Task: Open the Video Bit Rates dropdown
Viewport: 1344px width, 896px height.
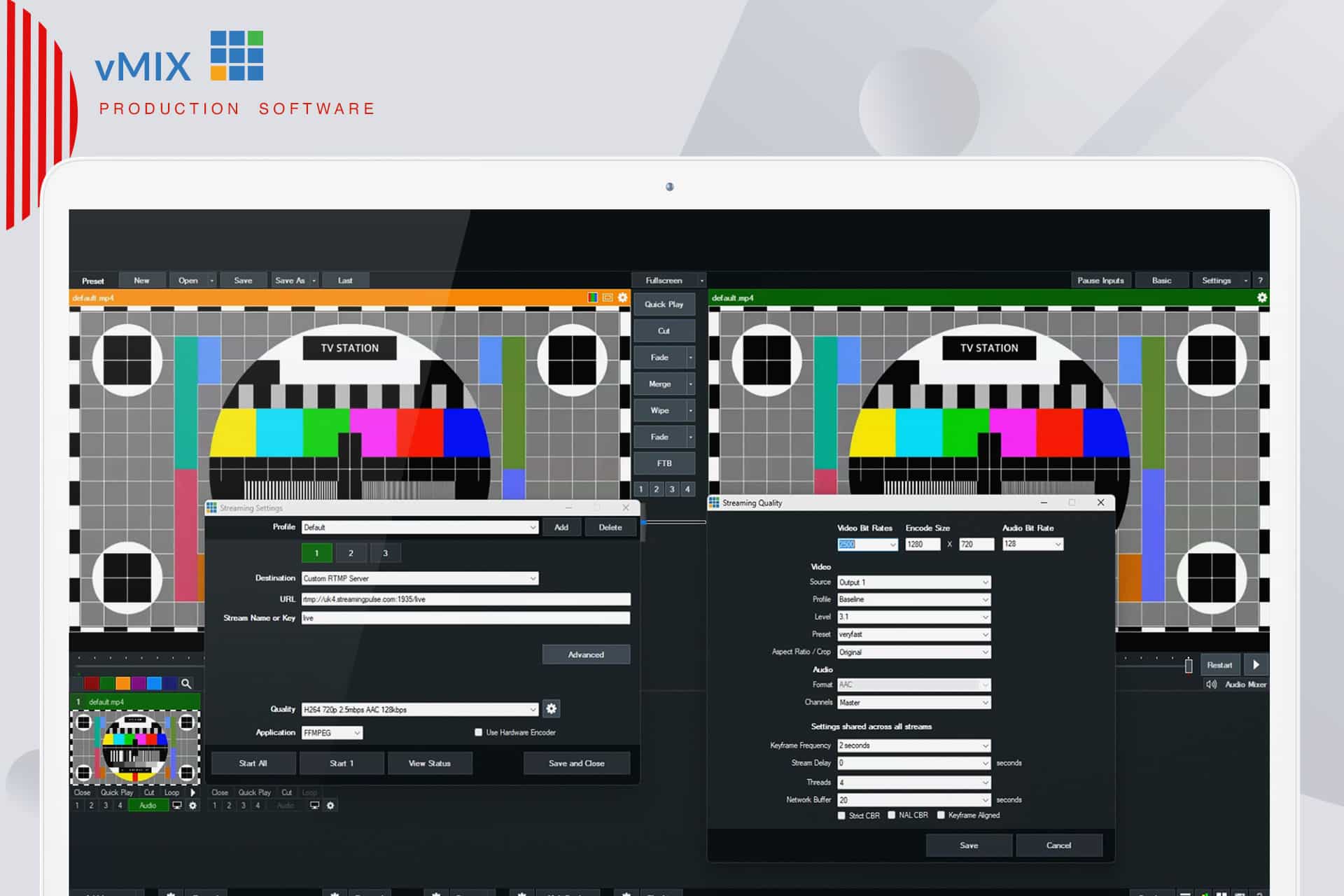Action: click(867, 544)
